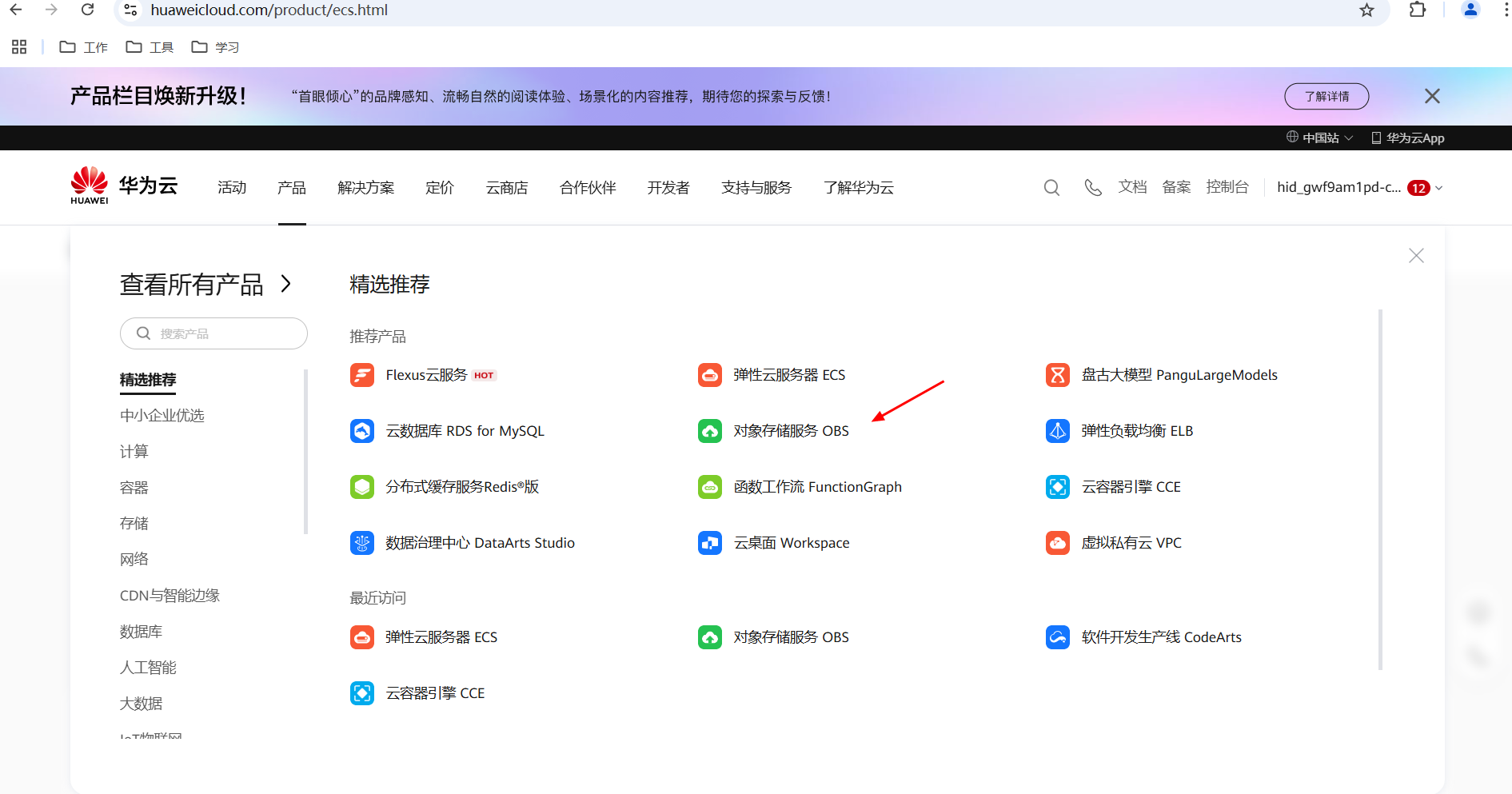Click the 云桌面 Workspace icon
The image size is (1512, 794).
tap(710, 543)
